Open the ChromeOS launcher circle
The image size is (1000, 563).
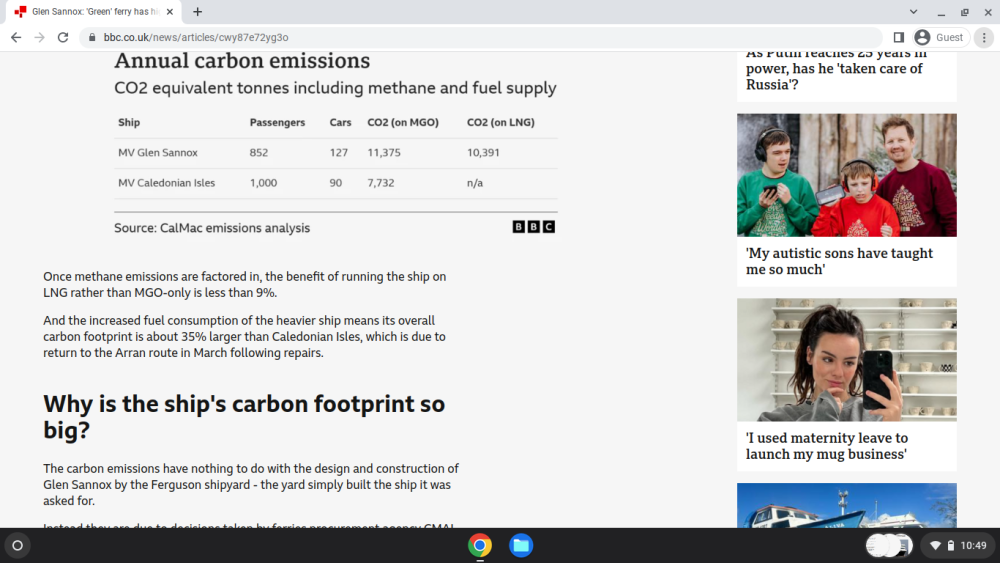[18, 545]
